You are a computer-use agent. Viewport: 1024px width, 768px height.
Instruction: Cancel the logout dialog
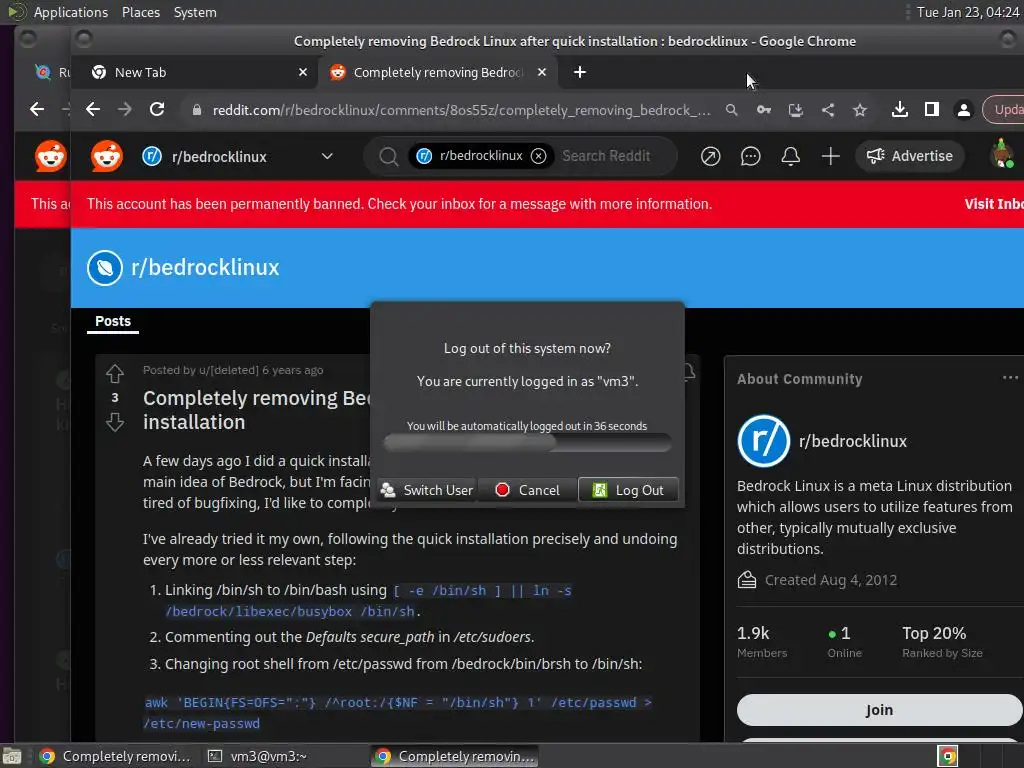coord(527,490)
